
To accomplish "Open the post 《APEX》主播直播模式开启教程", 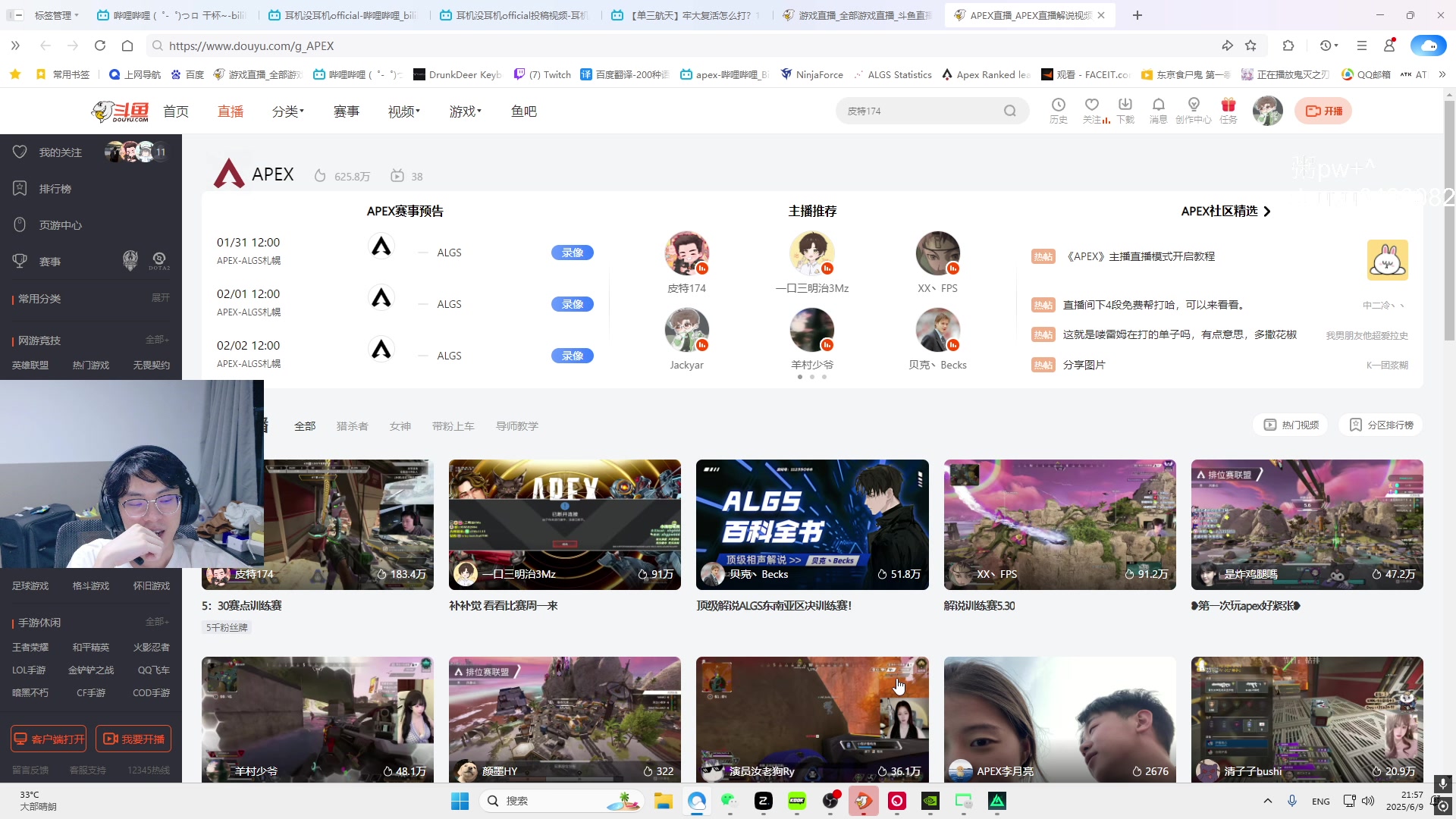I will 1140,256.
